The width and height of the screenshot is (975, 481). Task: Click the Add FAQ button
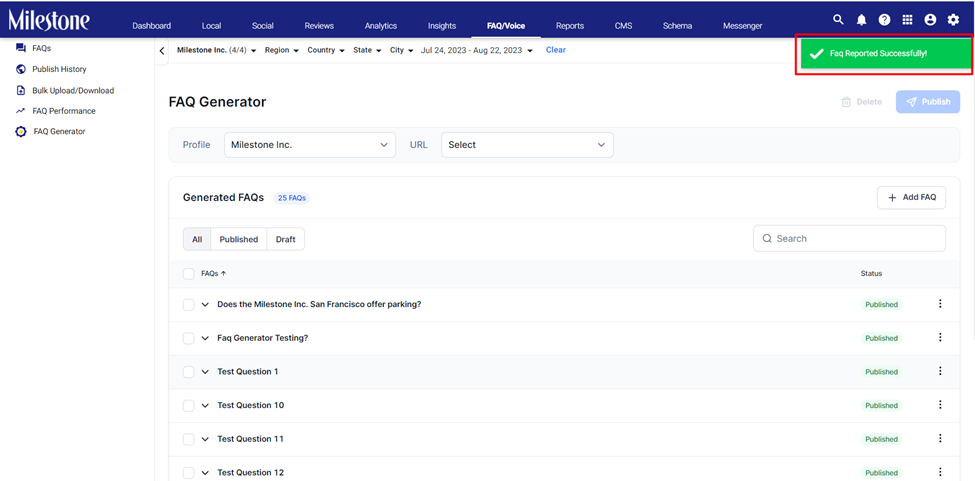coord(911,197)
